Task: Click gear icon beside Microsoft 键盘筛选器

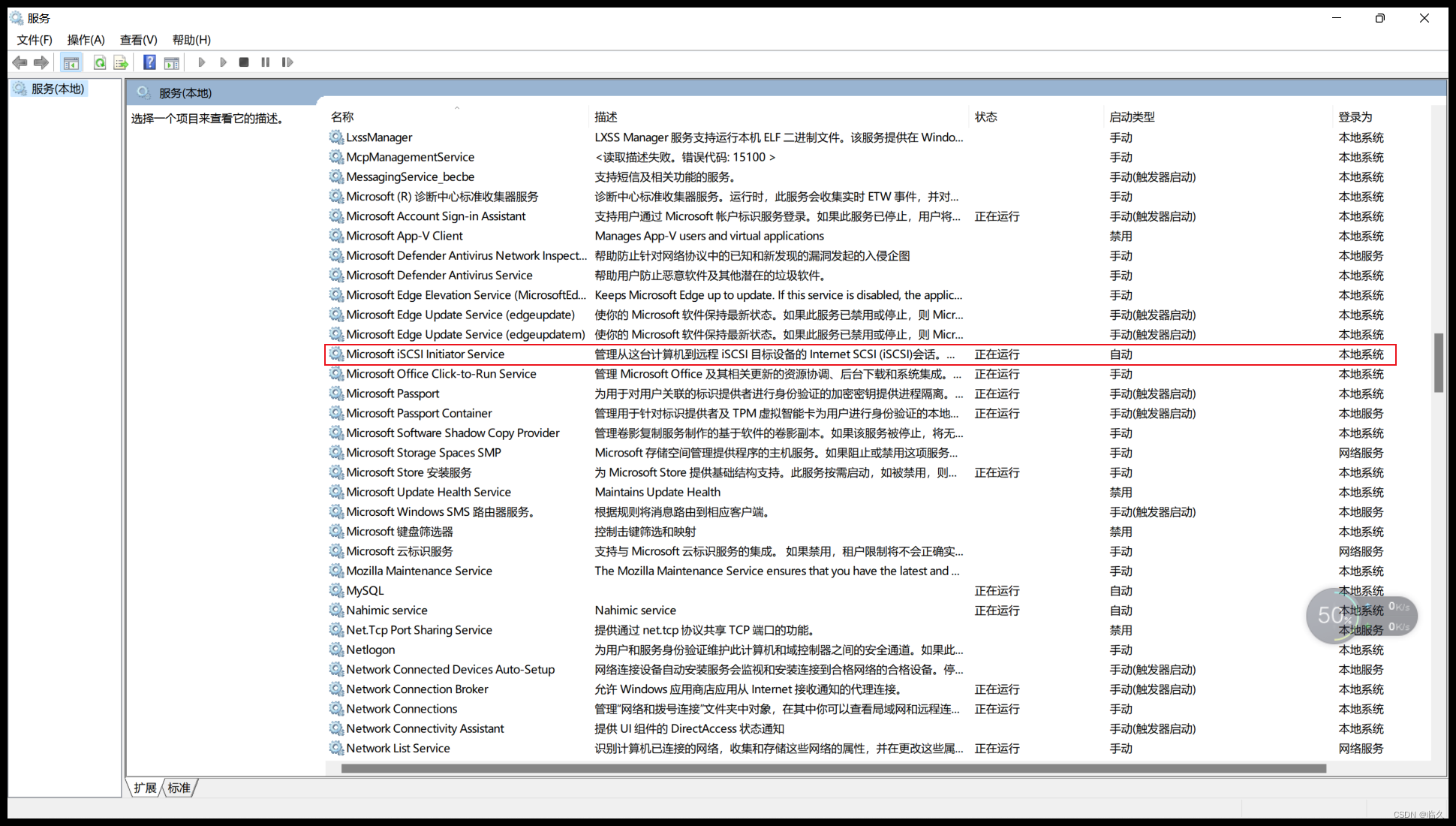Action: [336, 532]
